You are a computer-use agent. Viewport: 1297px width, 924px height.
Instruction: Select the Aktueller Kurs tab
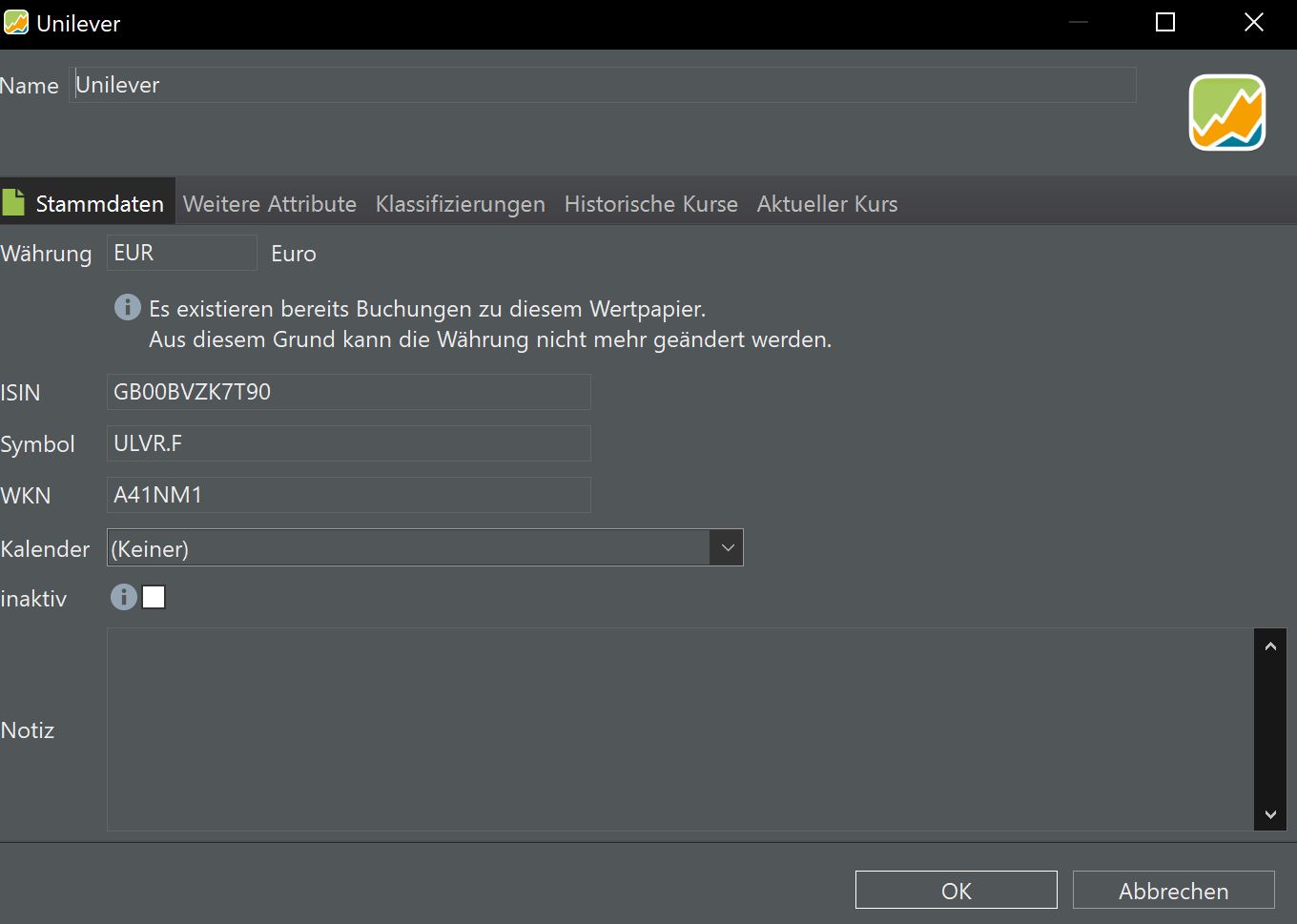click(827, 204)
